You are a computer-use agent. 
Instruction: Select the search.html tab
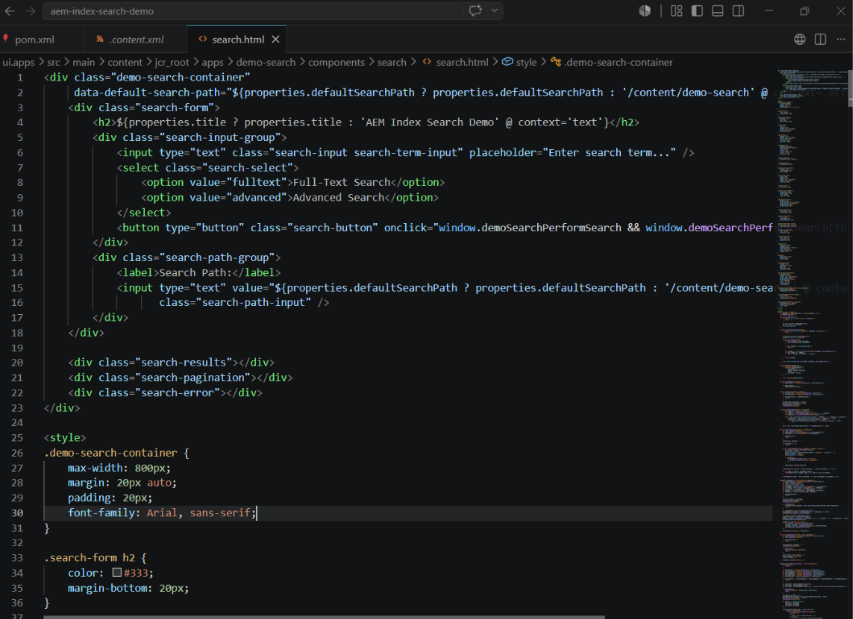click(238, 40)
